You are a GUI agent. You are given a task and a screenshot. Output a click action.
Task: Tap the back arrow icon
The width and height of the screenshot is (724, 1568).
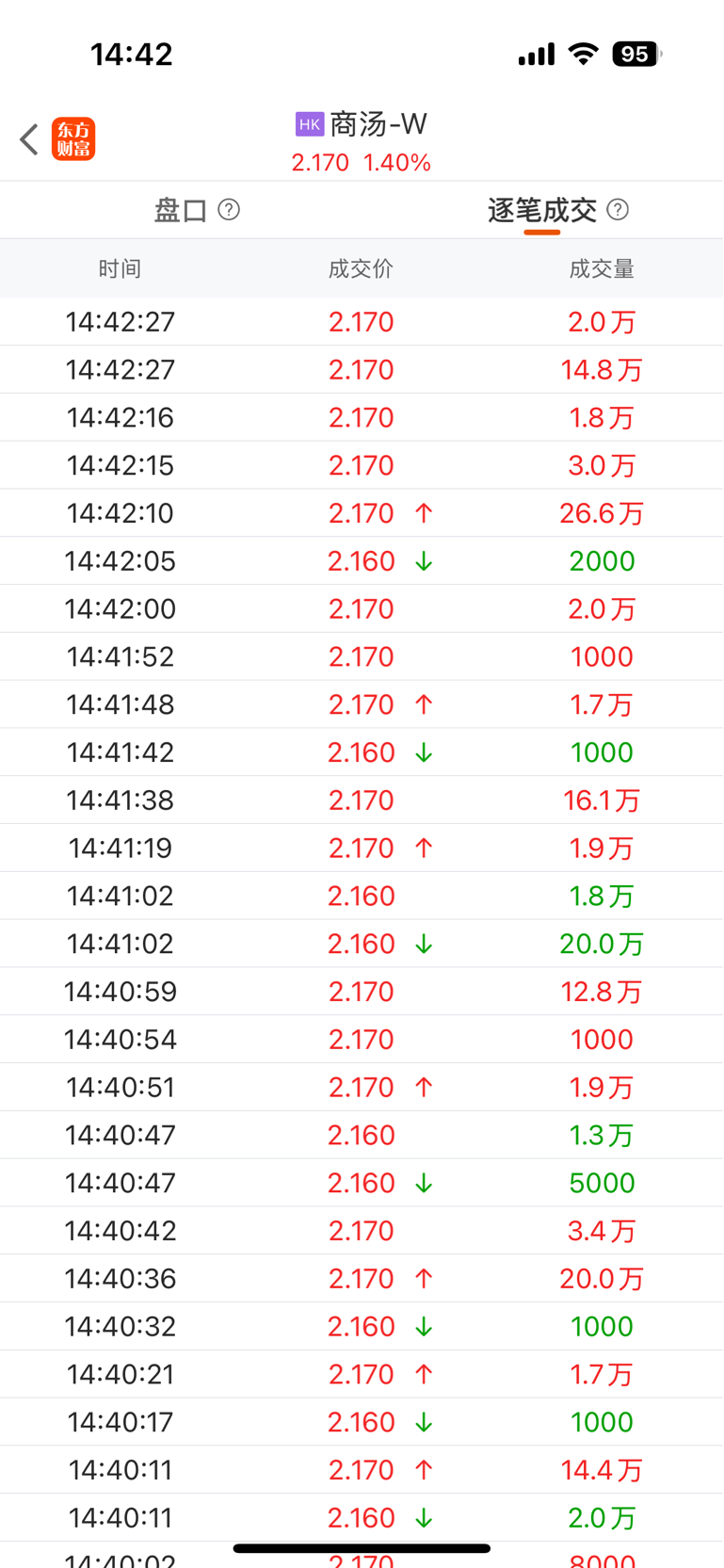click(x=29, y=139)
